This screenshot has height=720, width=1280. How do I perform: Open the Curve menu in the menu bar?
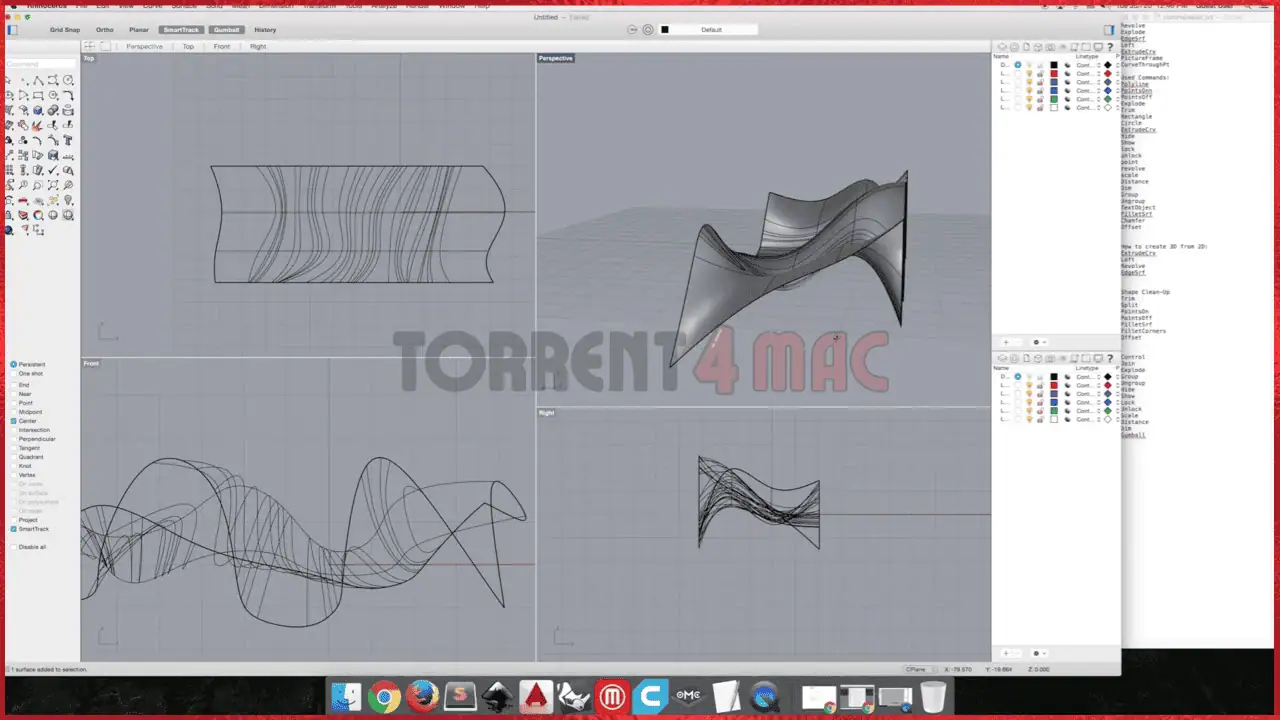point(153,6)
